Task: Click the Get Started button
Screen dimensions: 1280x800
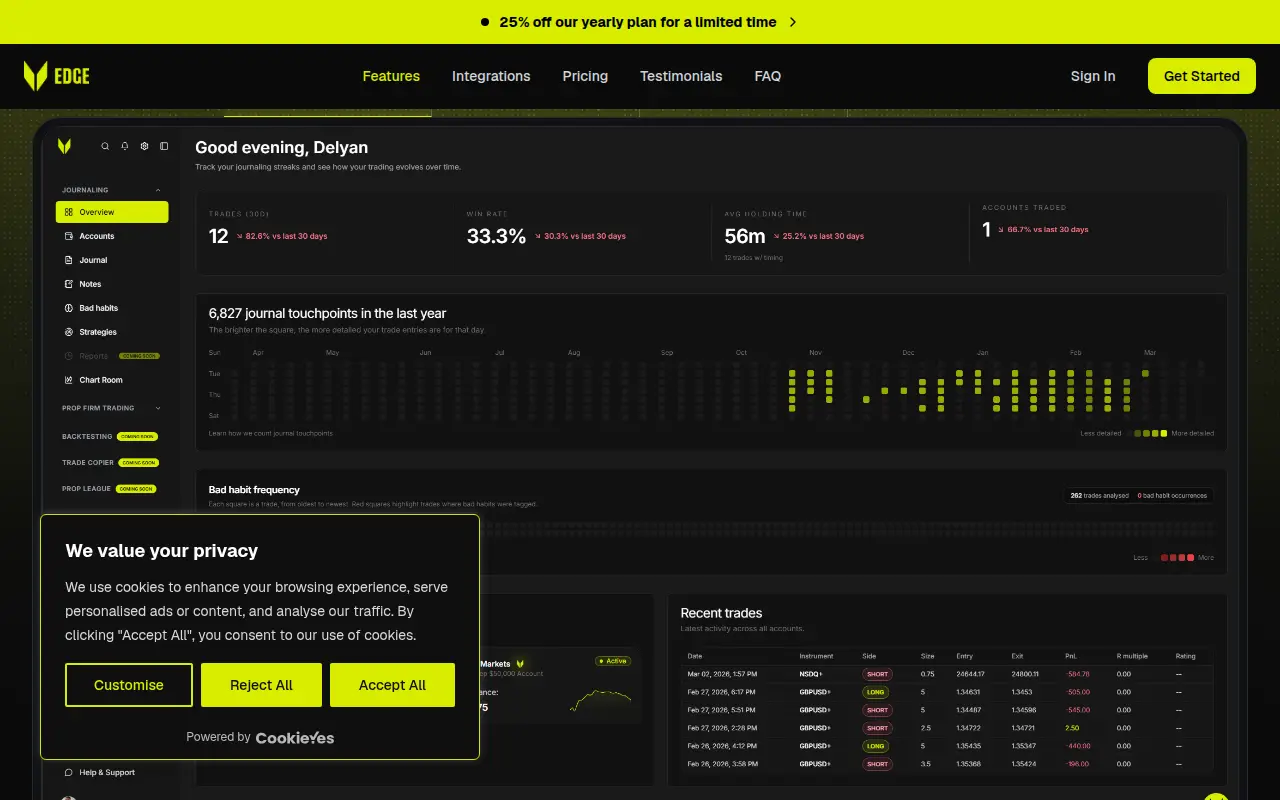Action: click(x=1202, y=76)
